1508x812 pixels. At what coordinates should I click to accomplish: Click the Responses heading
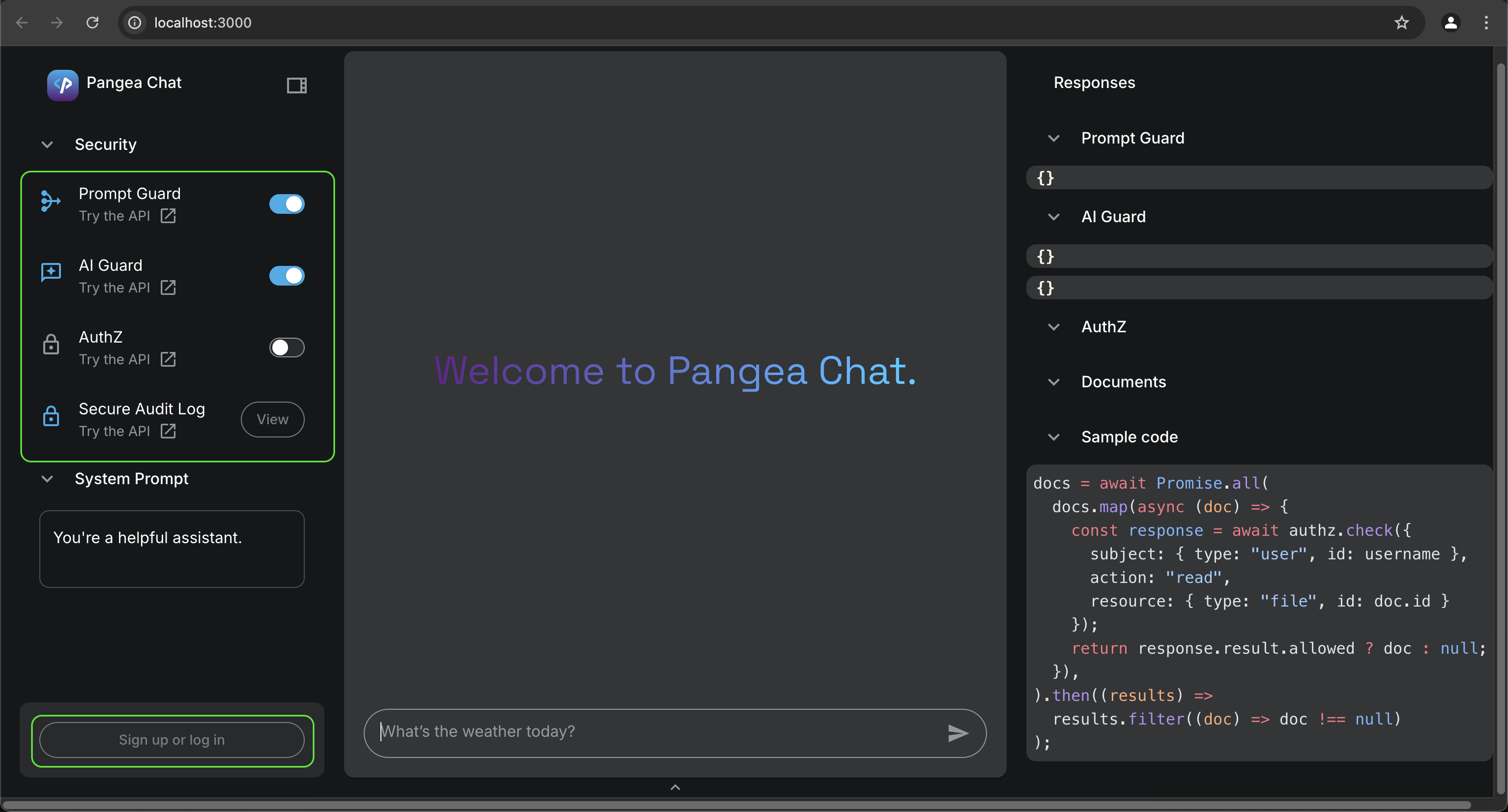coord(1094,83)
